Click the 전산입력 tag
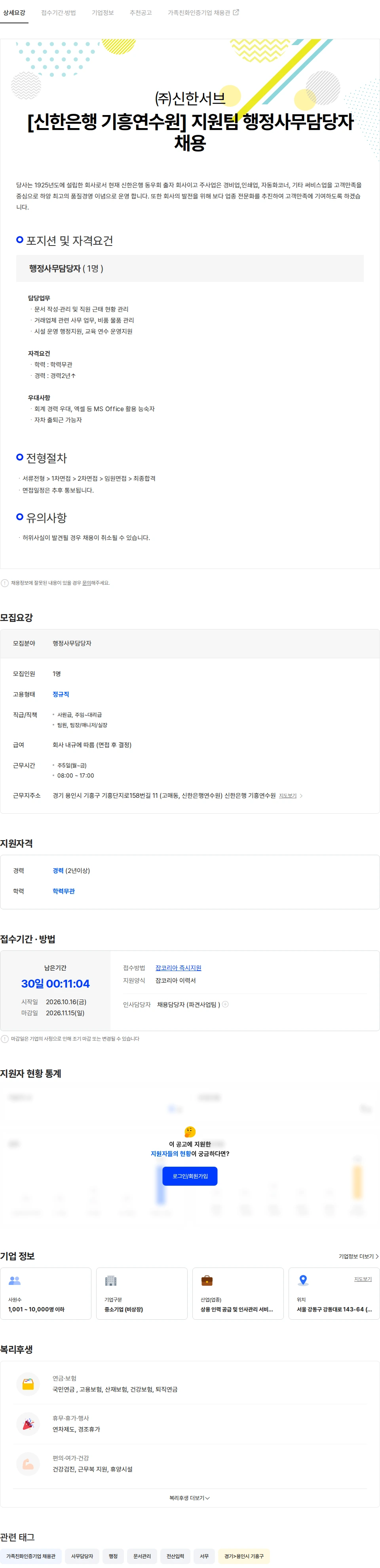This screenshot has width=380, height=1568. (x=175, y=1556)
